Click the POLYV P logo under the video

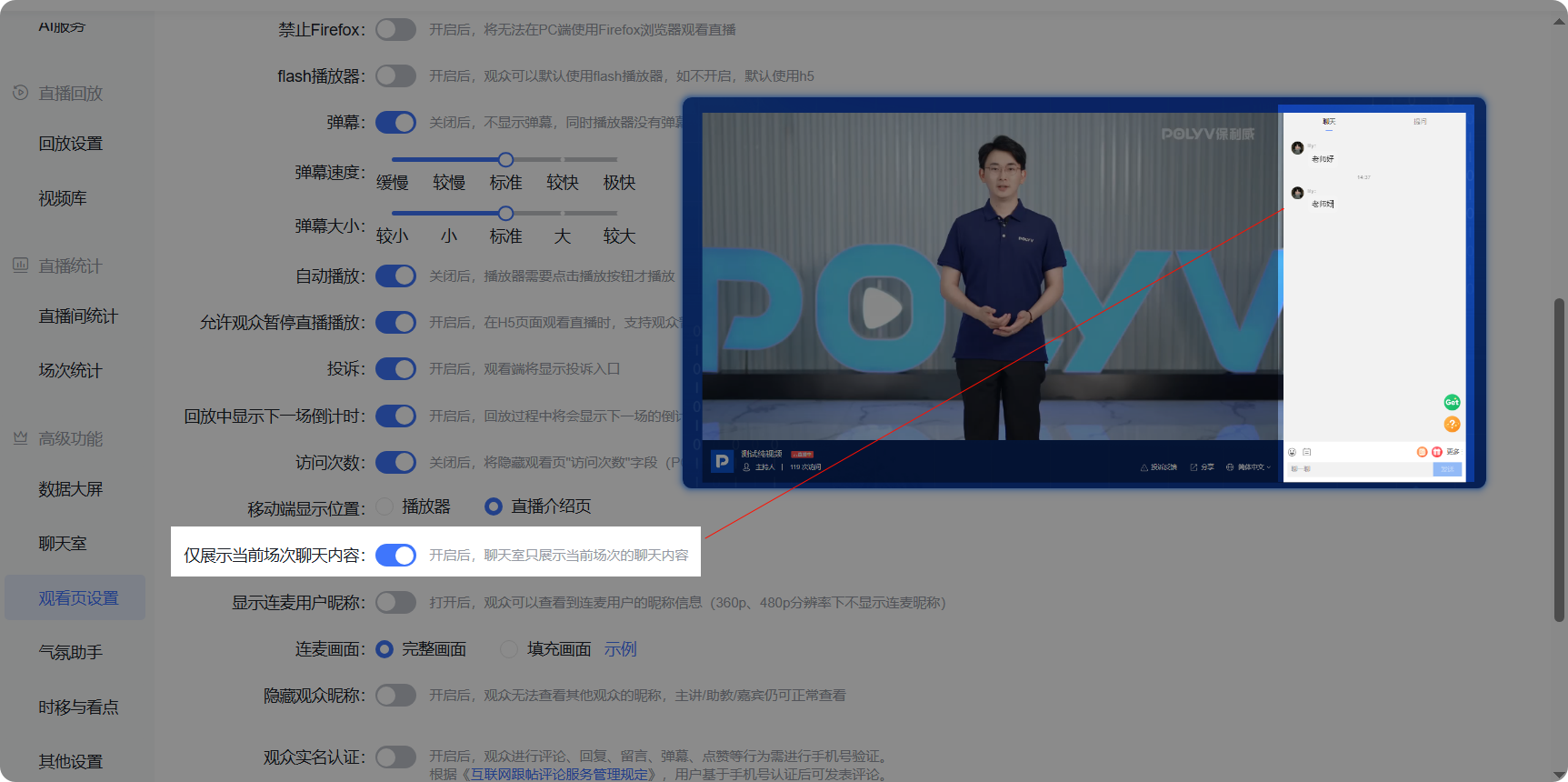(x=722, y=461)
